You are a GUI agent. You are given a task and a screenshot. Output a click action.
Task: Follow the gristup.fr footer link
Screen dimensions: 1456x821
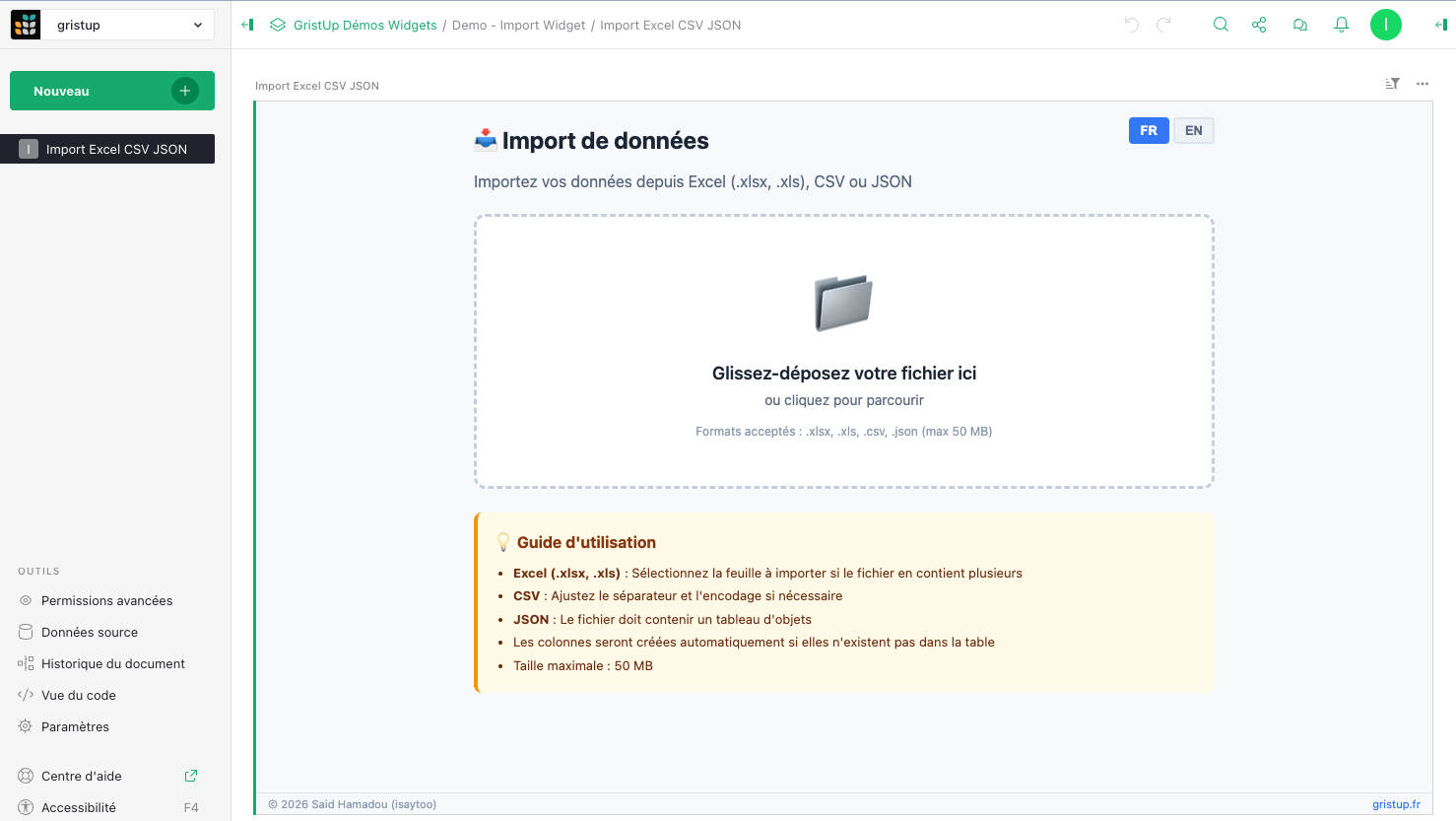pos(1396,804)
